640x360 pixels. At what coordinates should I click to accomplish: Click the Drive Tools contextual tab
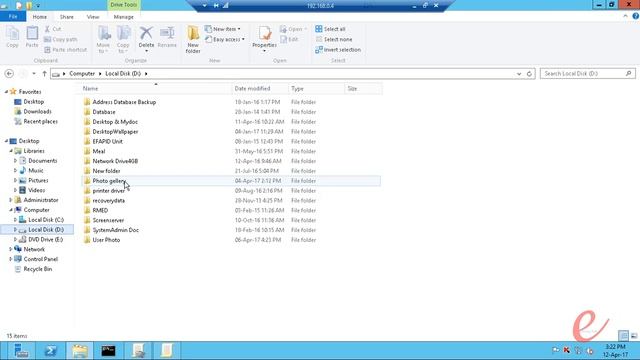pos(124,5)
